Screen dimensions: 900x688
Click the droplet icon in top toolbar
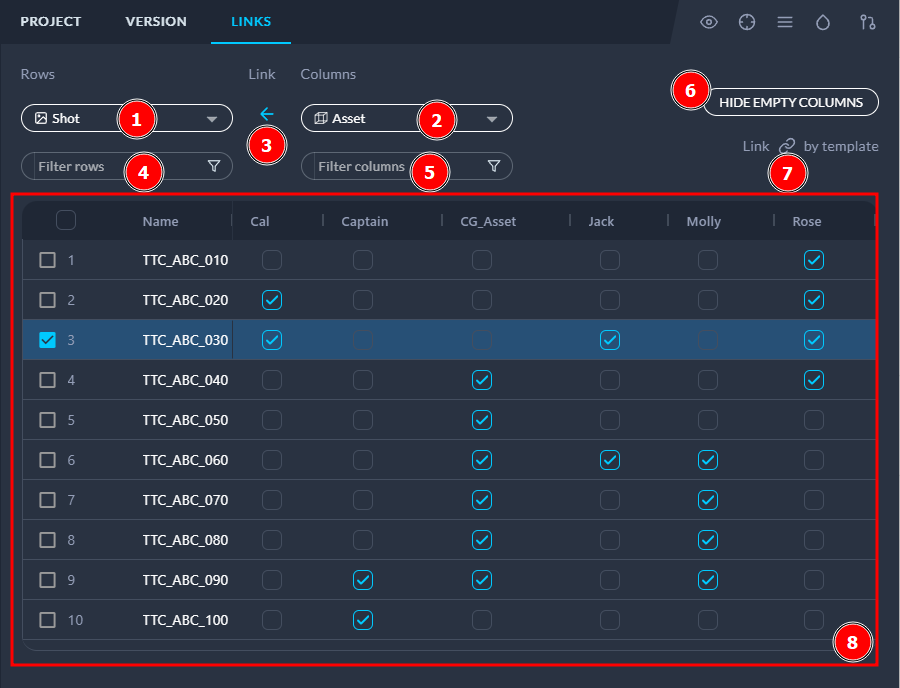tap(823, 22)
